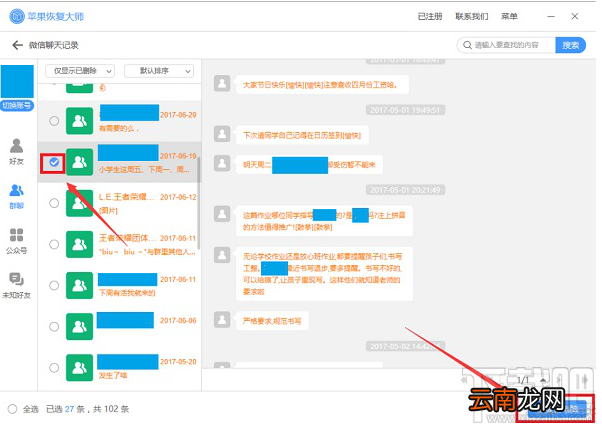Viewport: 602px width, 428px height.
Task: Click sender avatar beside 大家节日快乐 message
Action: coord(222,83)
